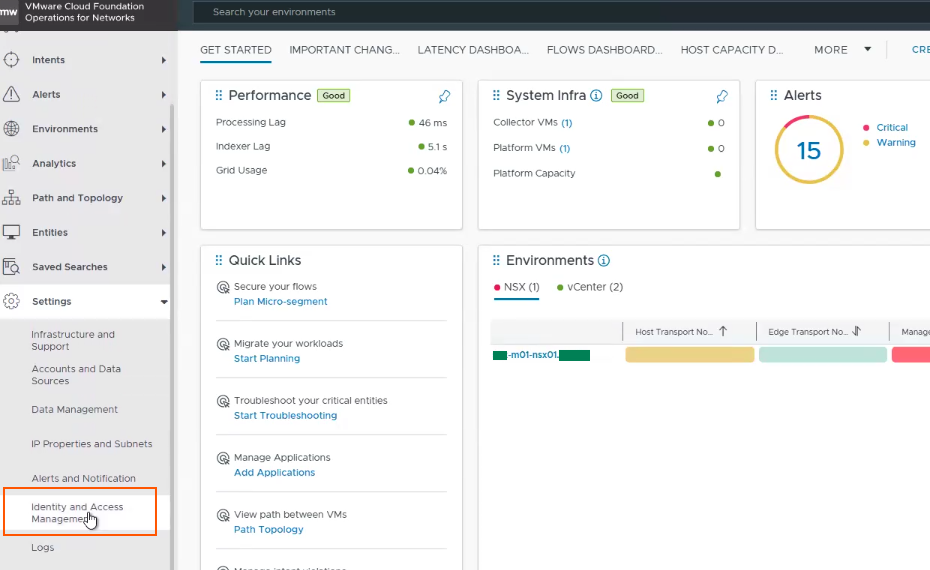Click the yellow Host Transport Nodes bar
Image resolution: width=930 pixels, height=570 pixels.
point(690,355)
